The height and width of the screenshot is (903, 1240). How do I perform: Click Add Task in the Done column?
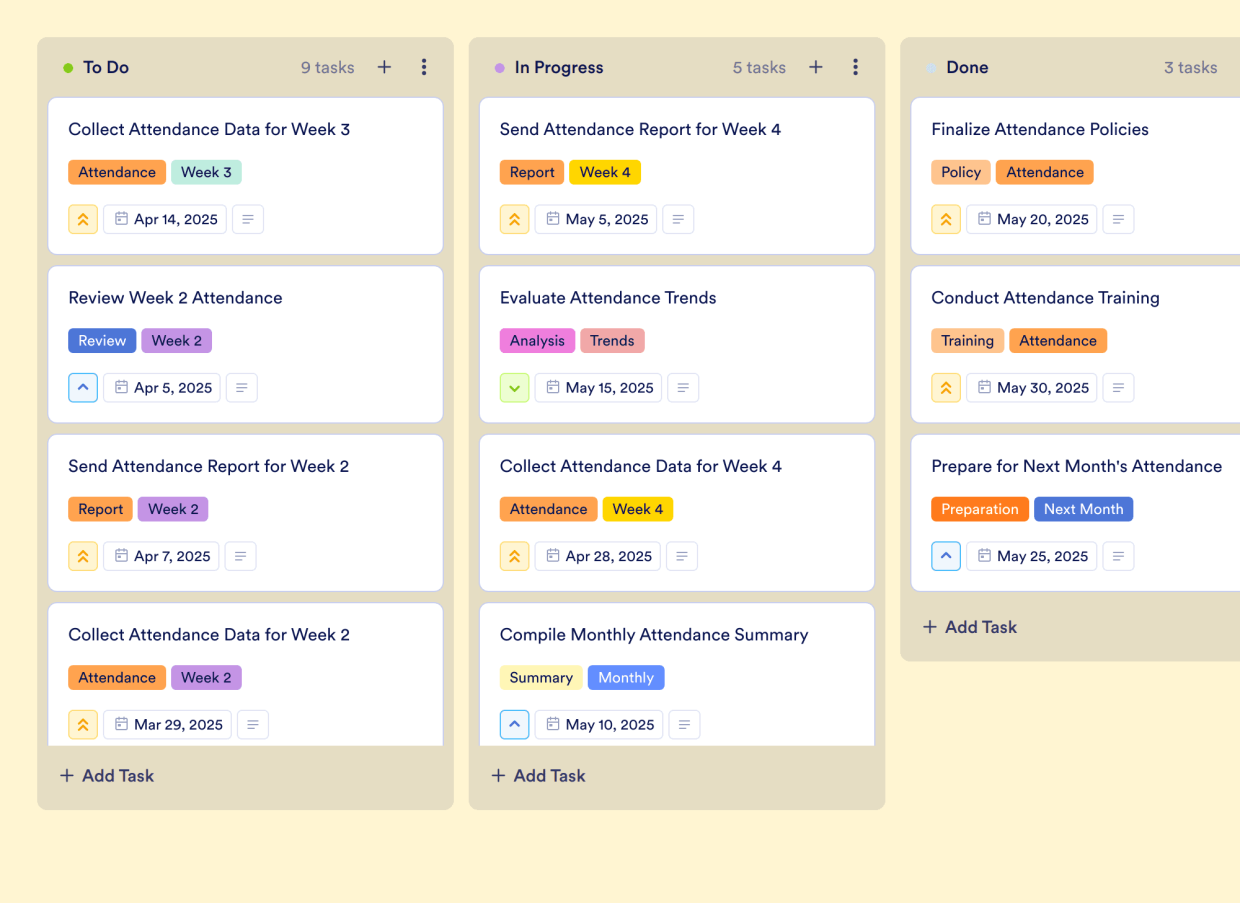(x=969, y=627)
